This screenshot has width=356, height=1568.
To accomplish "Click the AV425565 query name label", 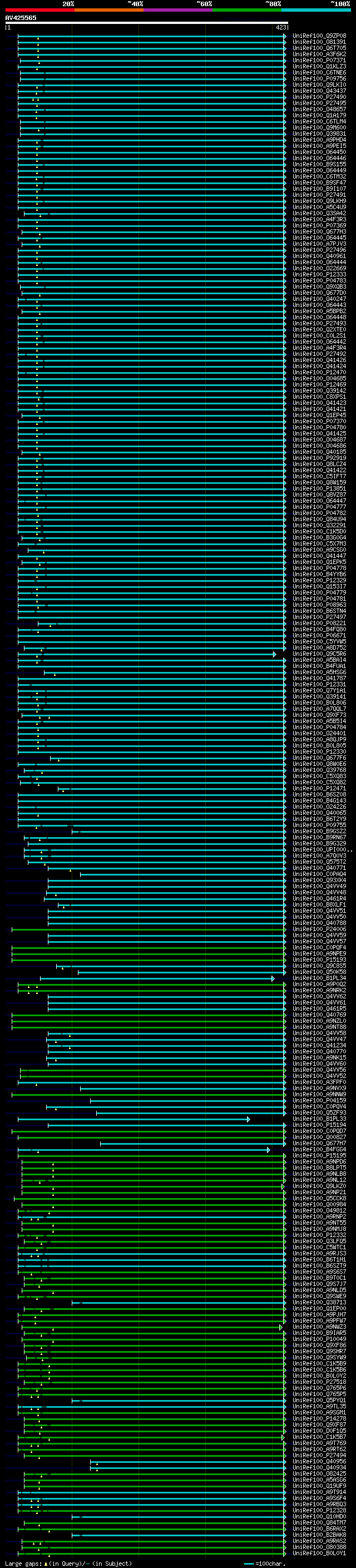I will (21, 18).
